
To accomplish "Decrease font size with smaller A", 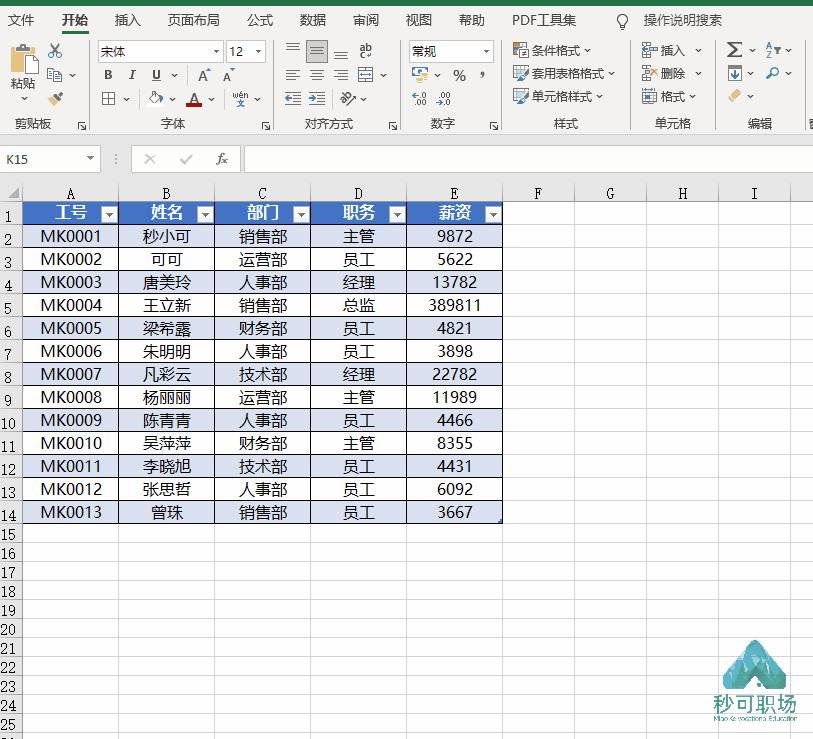I will point(228,75).
